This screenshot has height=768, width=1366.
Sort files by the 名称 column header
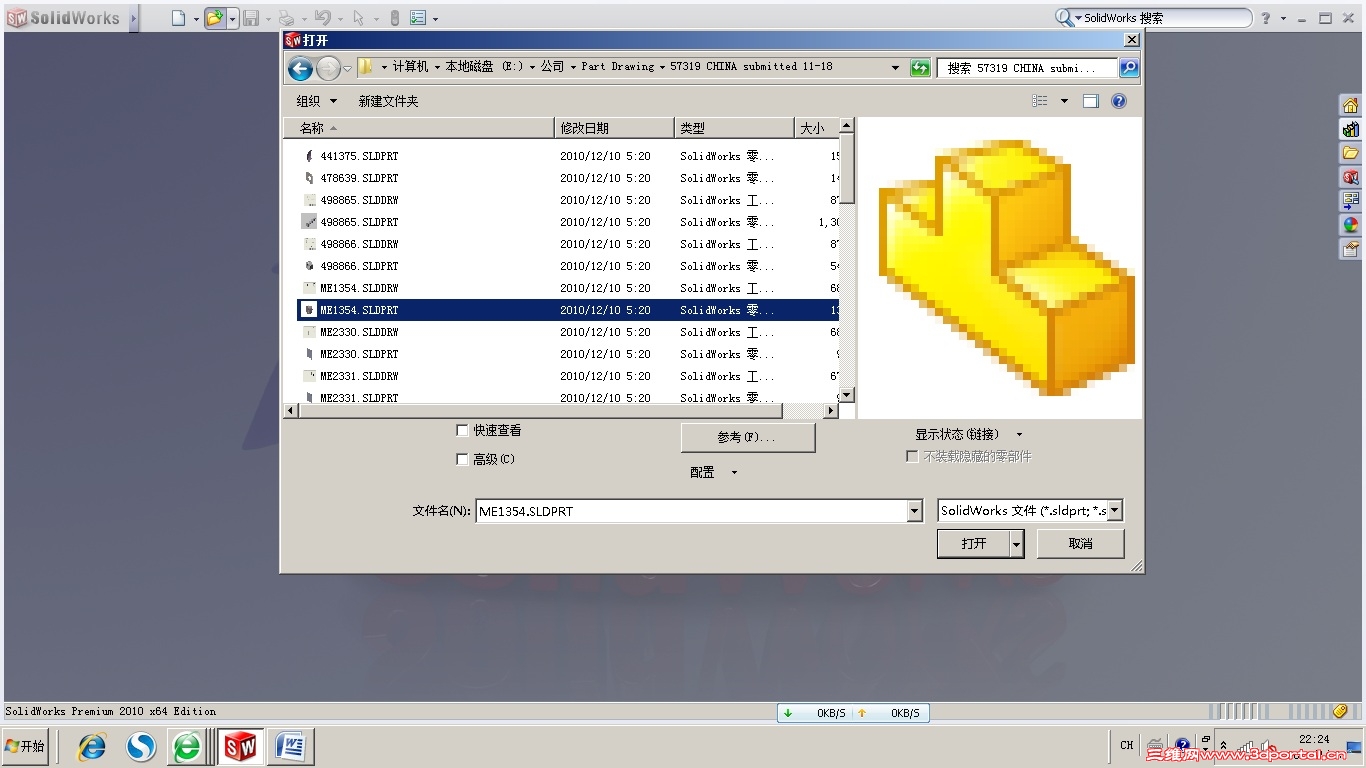point(419,128)
